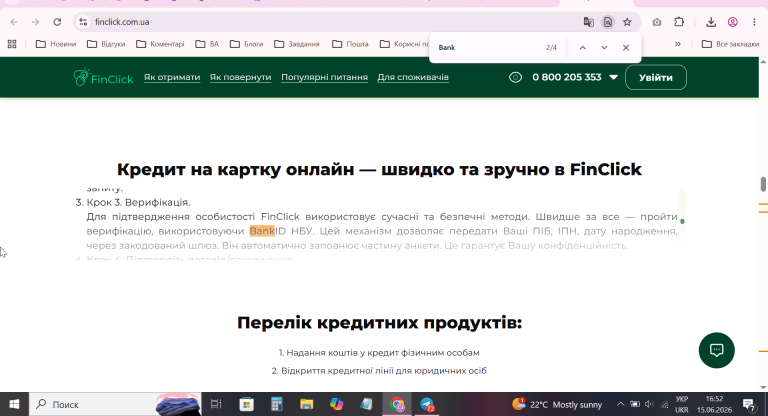Click the translate page icon
Image resolution: width=768 pixels, height=416 pixels.
click(x=588, y=22)
